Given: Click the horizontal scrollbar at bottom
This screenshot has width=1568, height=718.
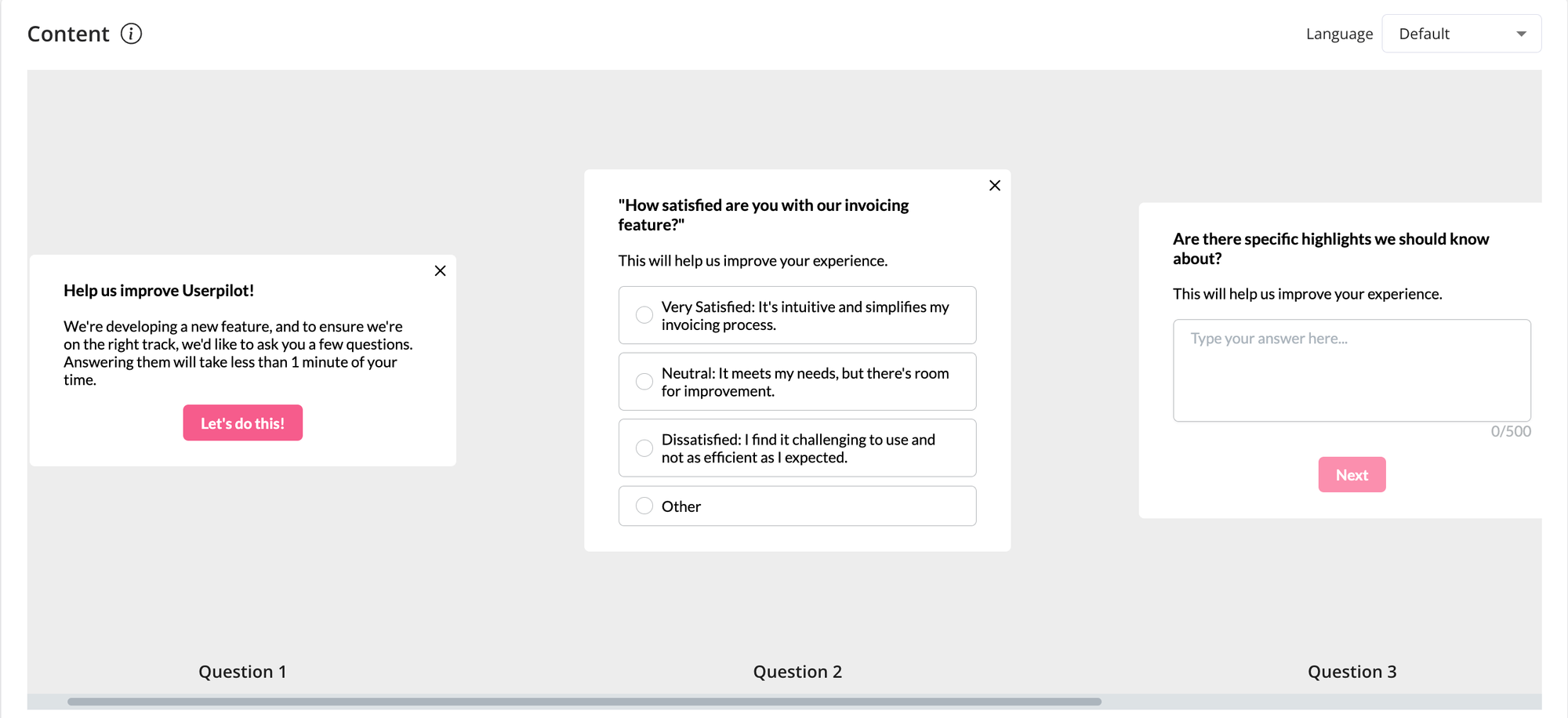Looking at the screenshot, I should pyautogui.click(x=586, y=701).
